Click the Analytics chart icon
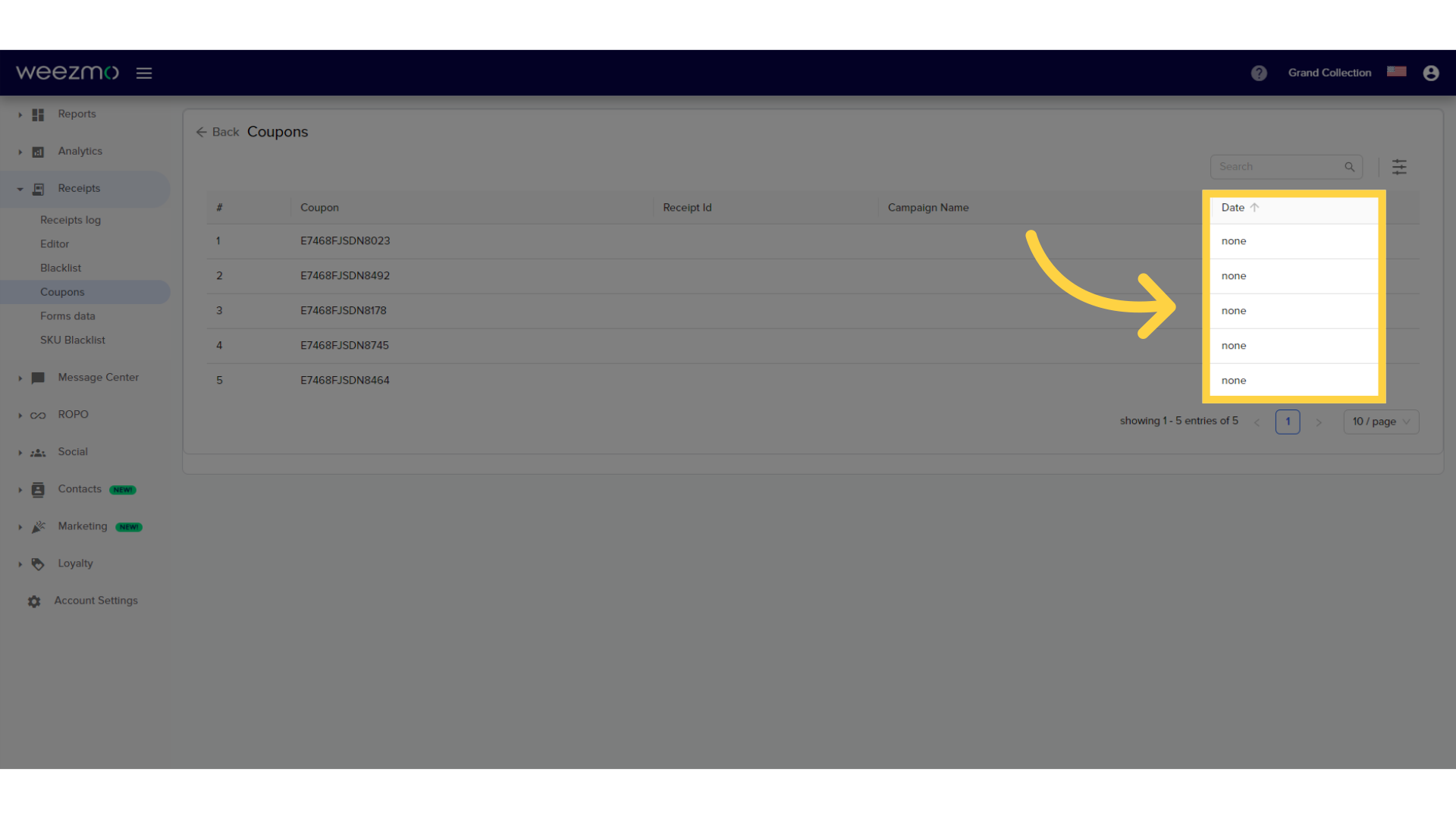Image resolution: width=1456 pixels, height=819 pixels. [38, 152]
